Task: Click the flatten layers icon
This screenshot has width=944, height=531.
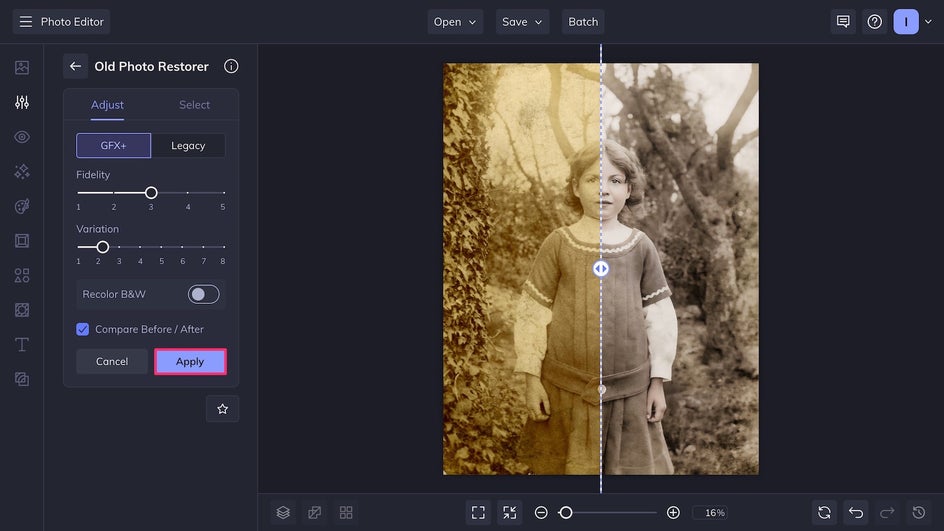Action: pos(314,512)
